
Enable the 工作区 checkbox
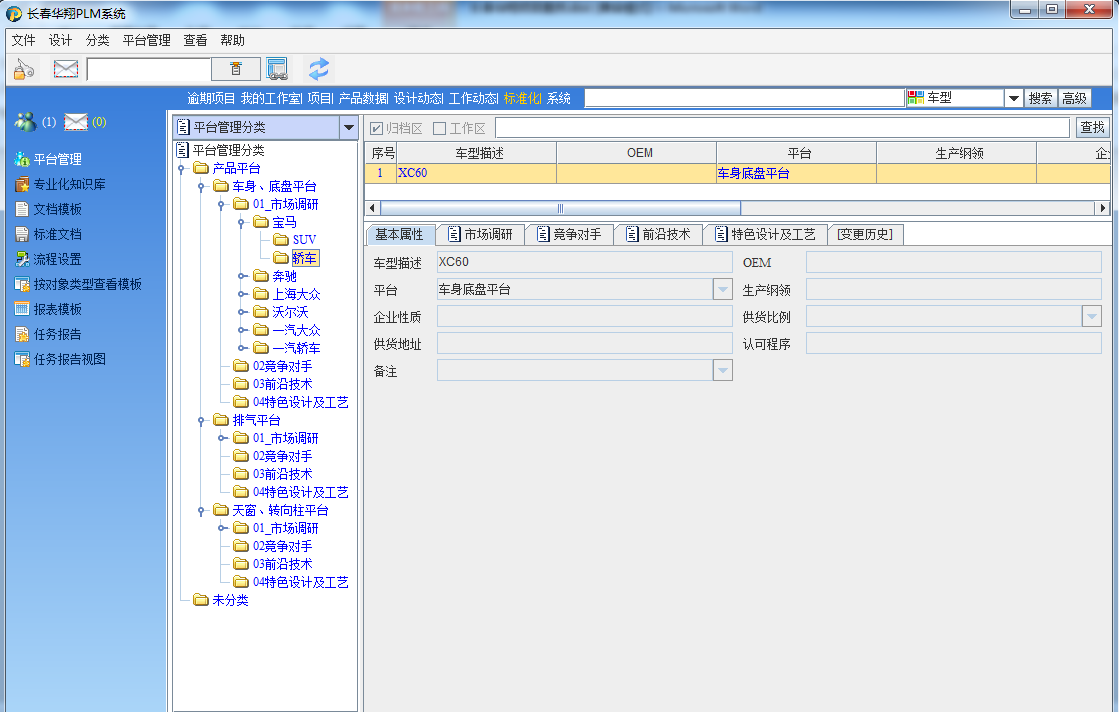(x=439, y=128)
